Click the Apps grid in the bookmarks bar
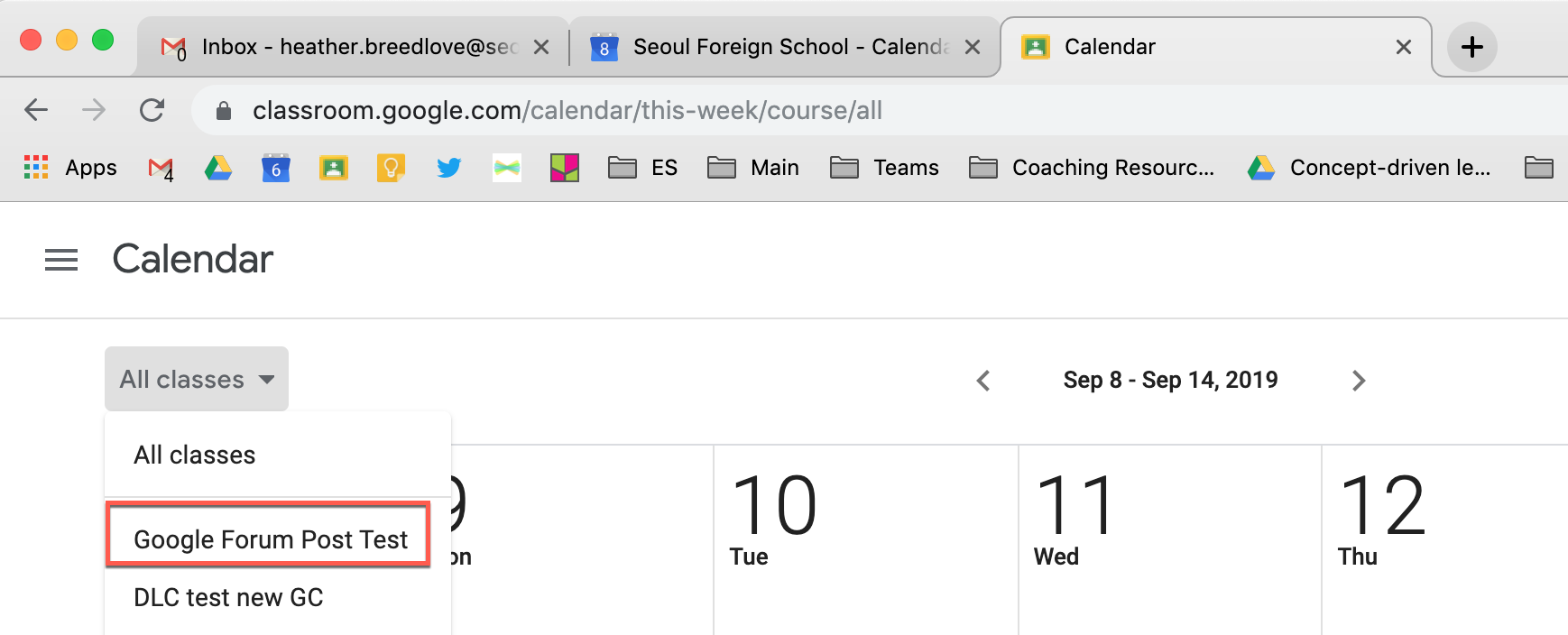 [37, 168]
